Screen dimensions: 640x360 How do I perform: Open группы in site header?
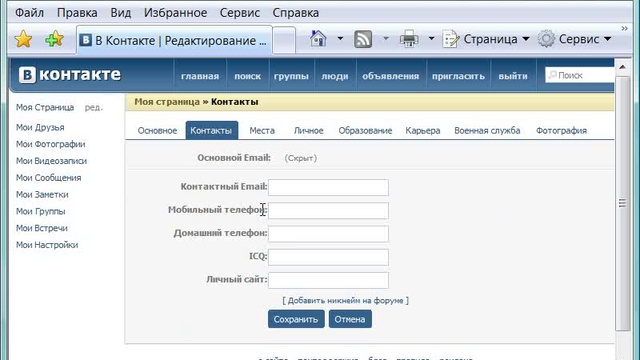click(x=291, y=76)
